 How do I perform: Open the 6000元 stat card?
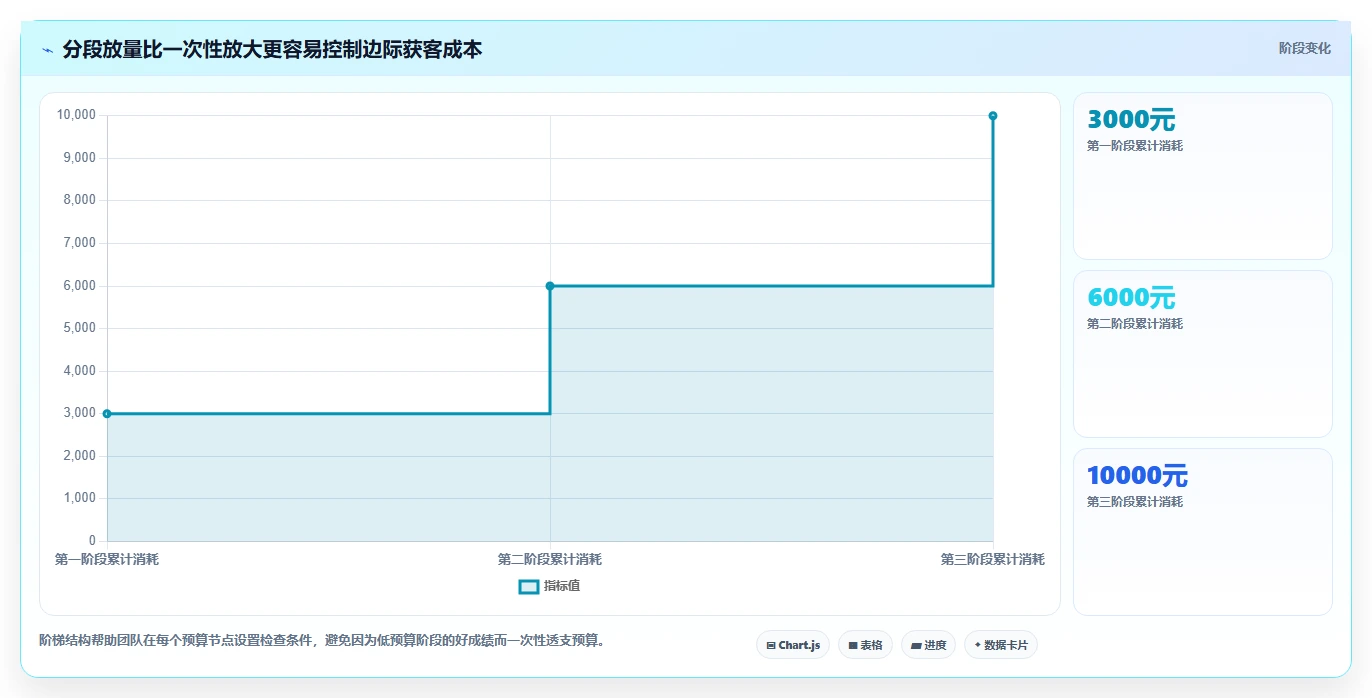(1203, 354)
